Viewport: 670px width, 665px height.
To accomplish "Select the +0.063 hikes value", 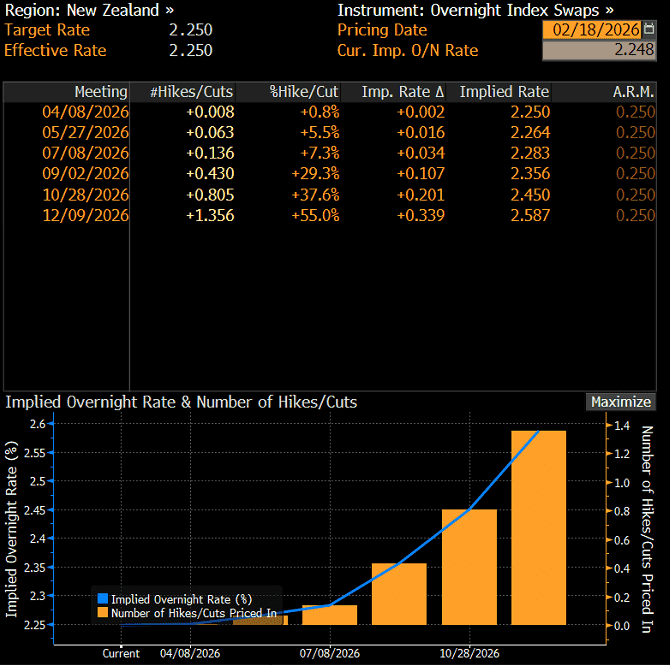I will pyautogui.click(x=210, y=132).
